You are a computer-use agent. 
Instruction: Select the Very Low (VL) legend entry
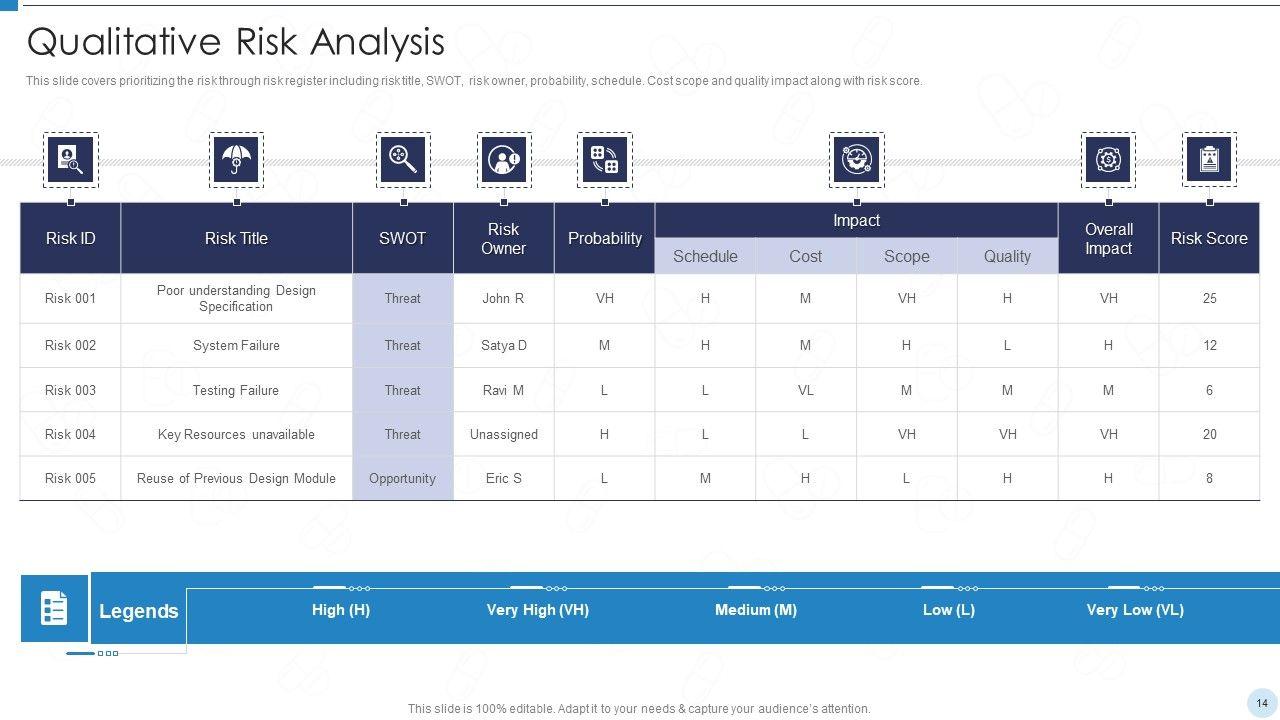click(x=1135, y=609)
